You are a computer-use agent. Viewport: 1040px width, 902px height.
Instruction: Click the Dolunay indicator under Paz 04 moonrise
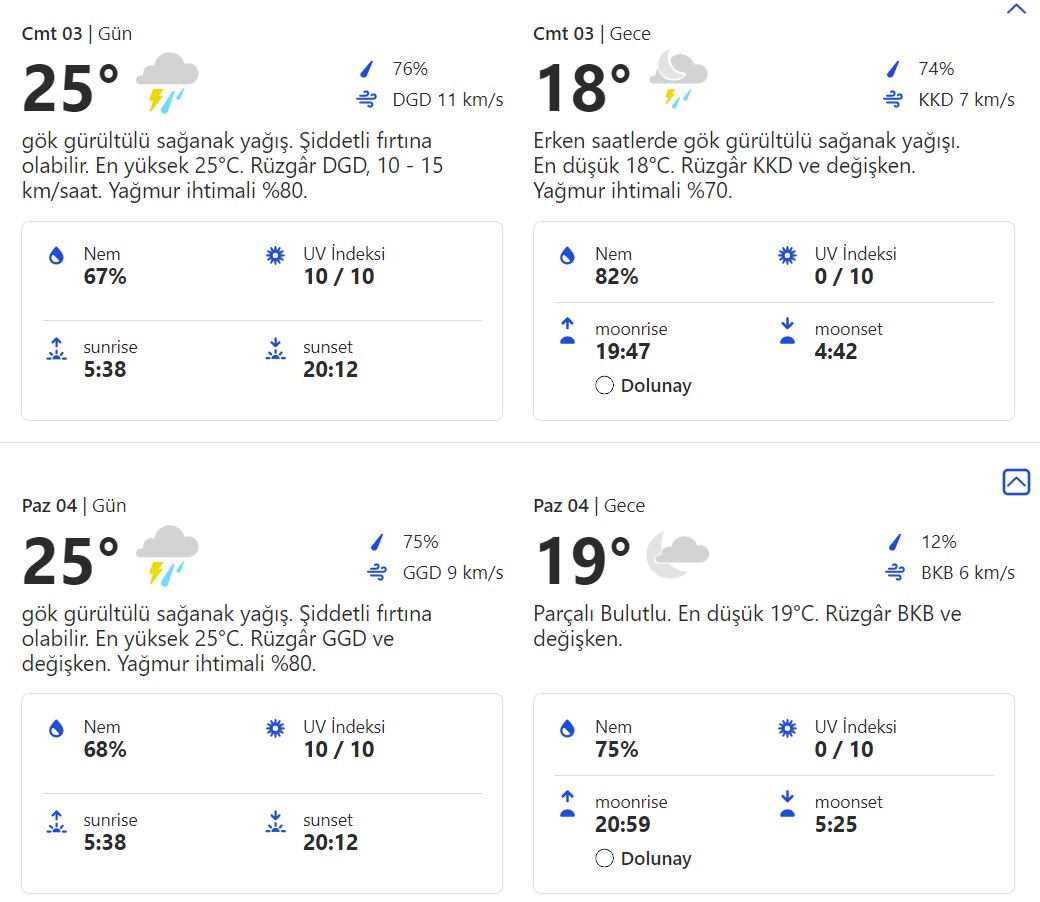[x=604, y=858]
